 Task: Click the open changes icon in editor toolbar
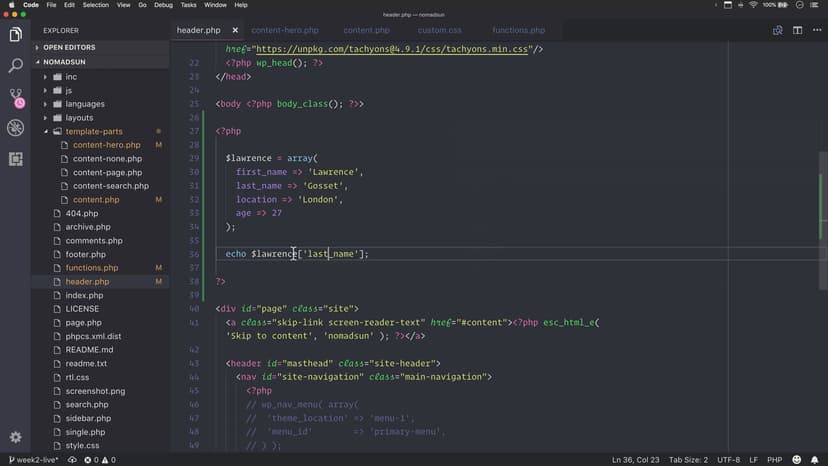click(x=776, y=31)
